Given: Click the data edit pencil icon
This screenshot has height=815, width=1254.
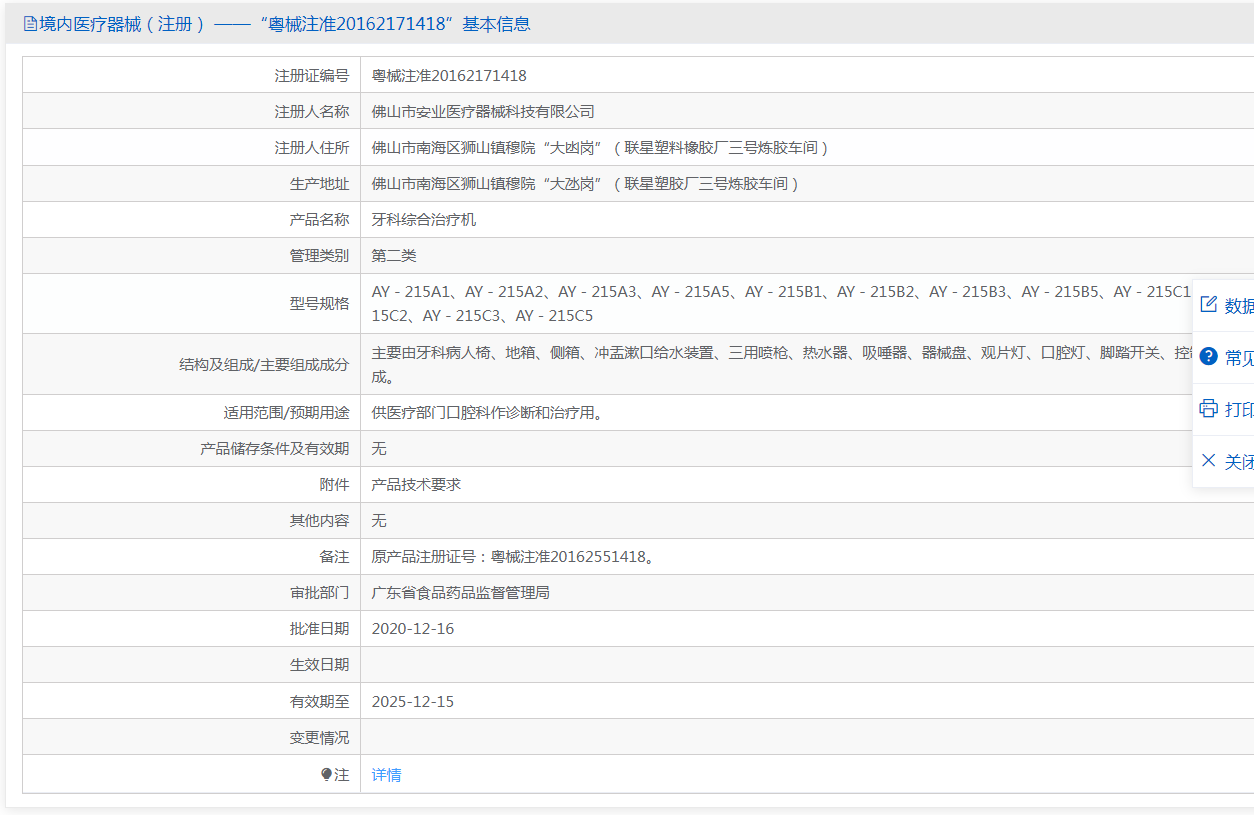Looking at the screenshot, I should (1208, 305).
